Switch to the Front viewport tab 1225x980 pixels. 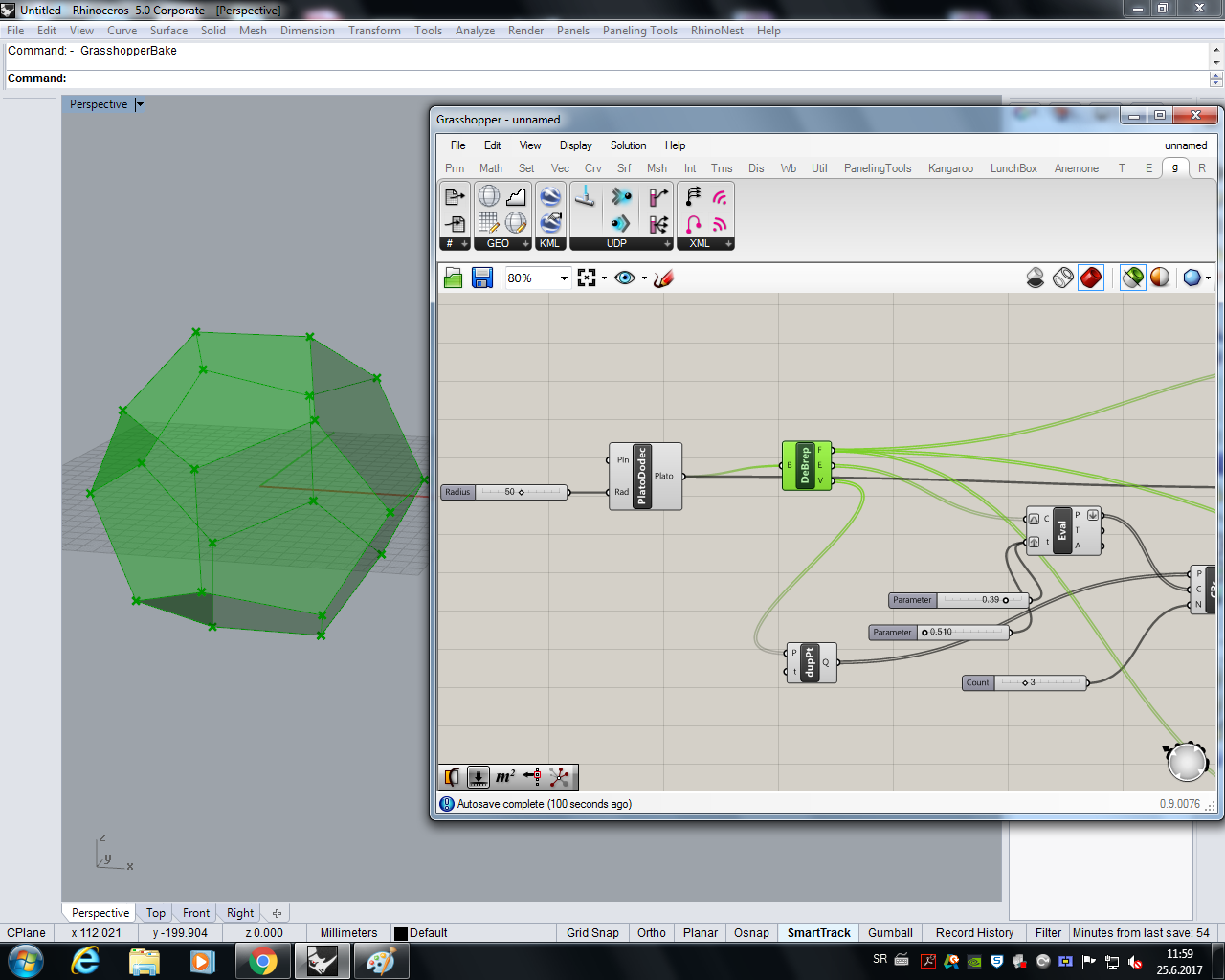pyautogui.click(x=196, y=913)
